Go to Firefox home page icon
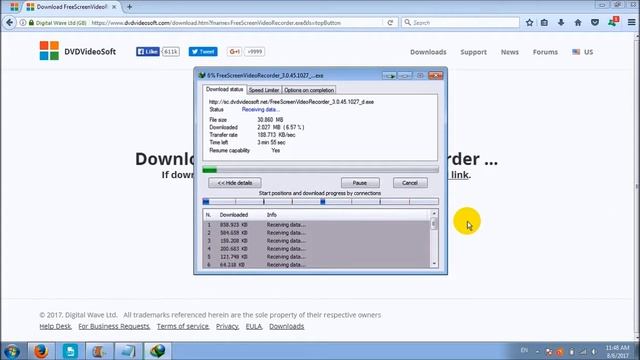This screenshot has height=360, width=640. tap(578, 23)
